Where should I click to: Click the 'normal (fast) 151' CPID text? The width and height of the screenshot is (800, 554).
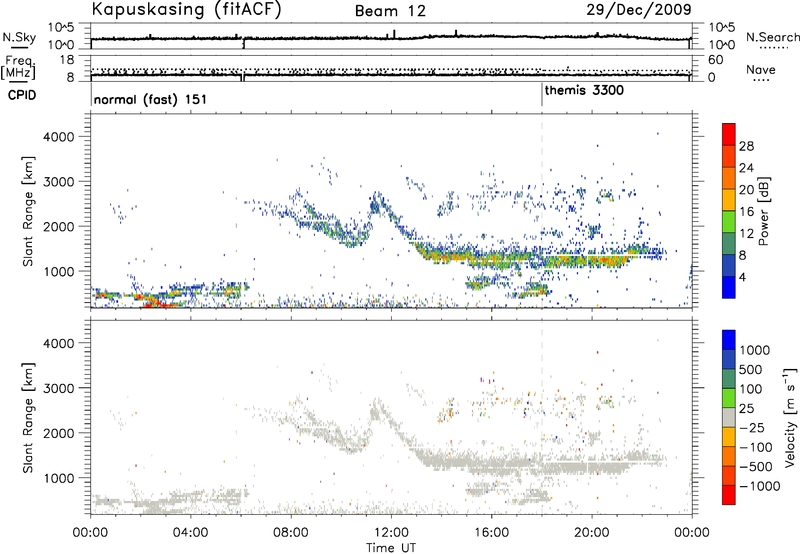tap(151, 99)
